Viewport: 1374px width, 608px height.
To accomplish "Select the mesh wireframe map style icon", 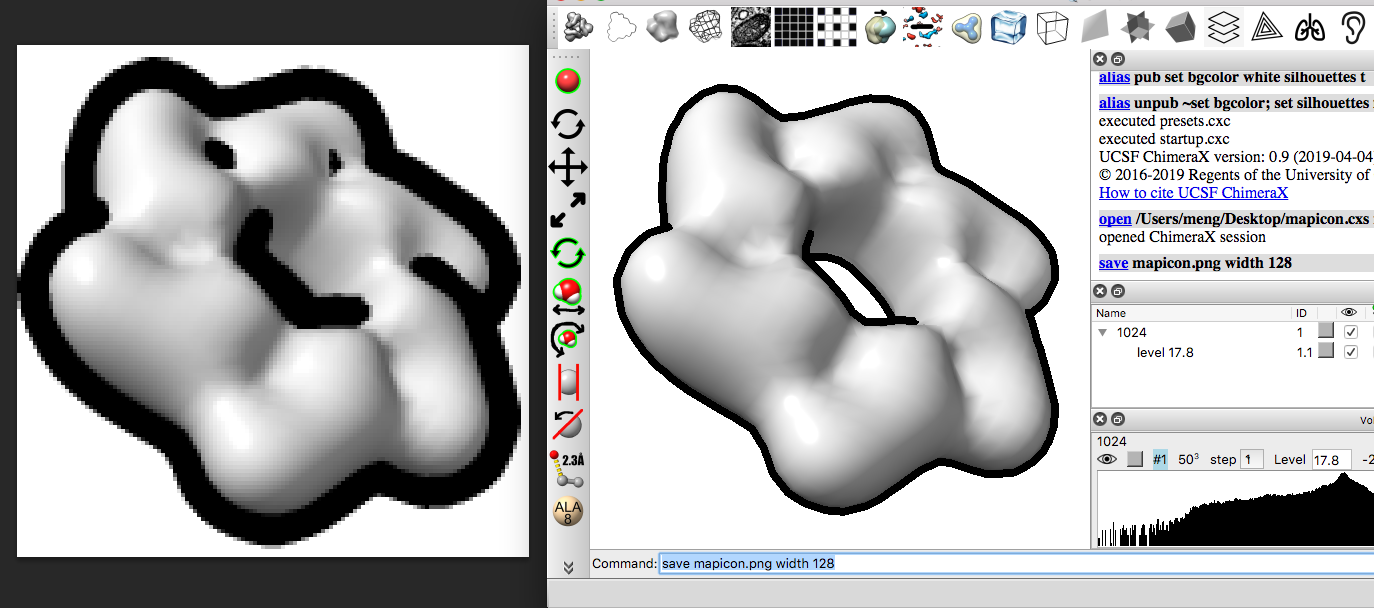I will [706, 27].
